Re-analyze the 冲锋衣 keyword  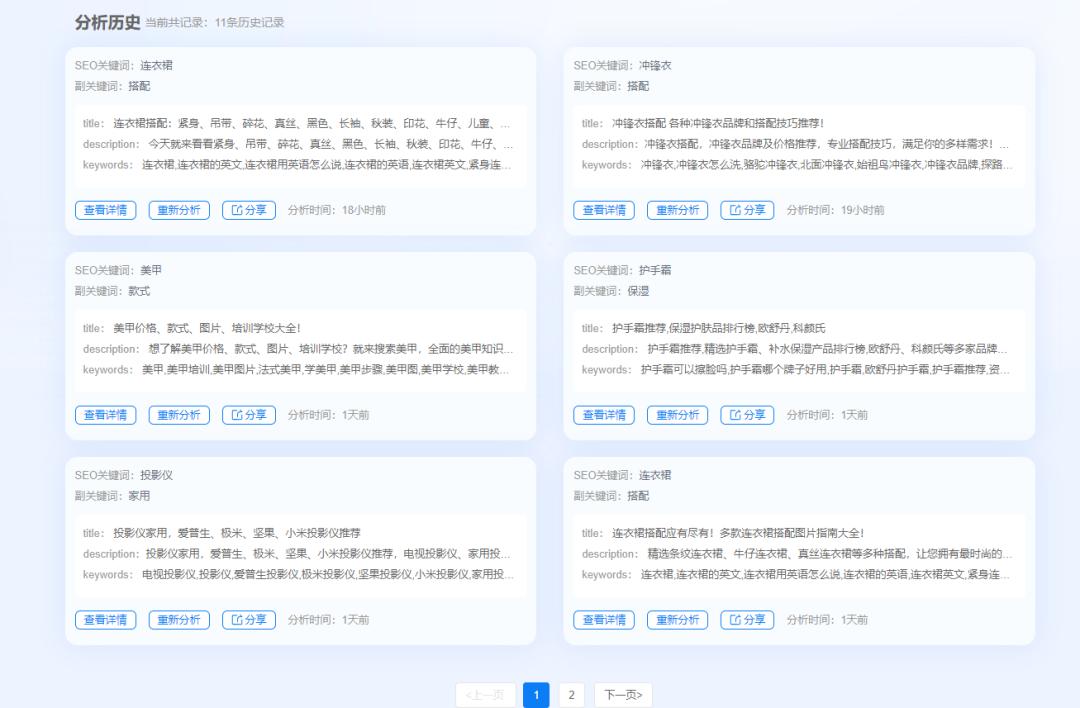tap(676, 210)
